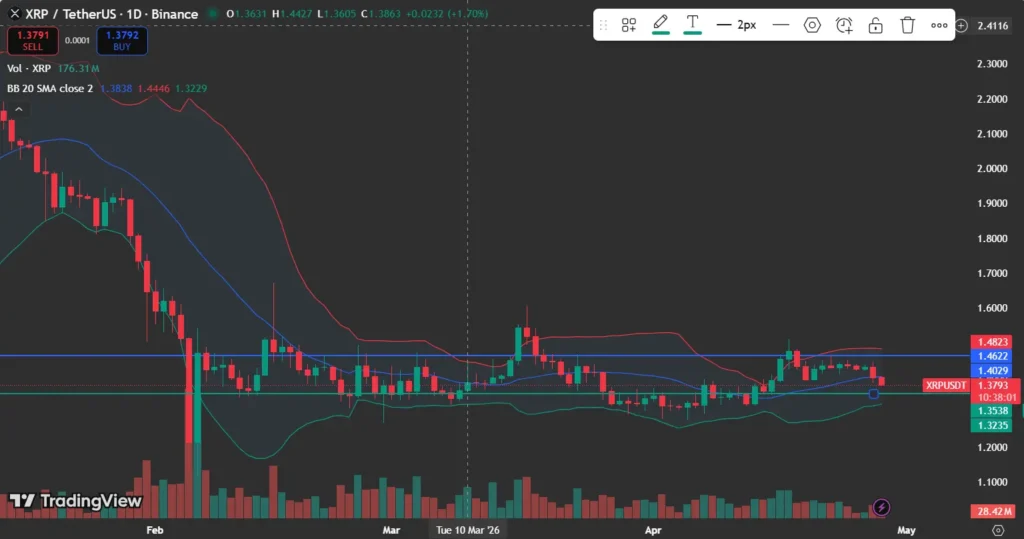Add an alert with the clock icon
Viewport: 1024px width, 539px height.
(x=844, y=25)
